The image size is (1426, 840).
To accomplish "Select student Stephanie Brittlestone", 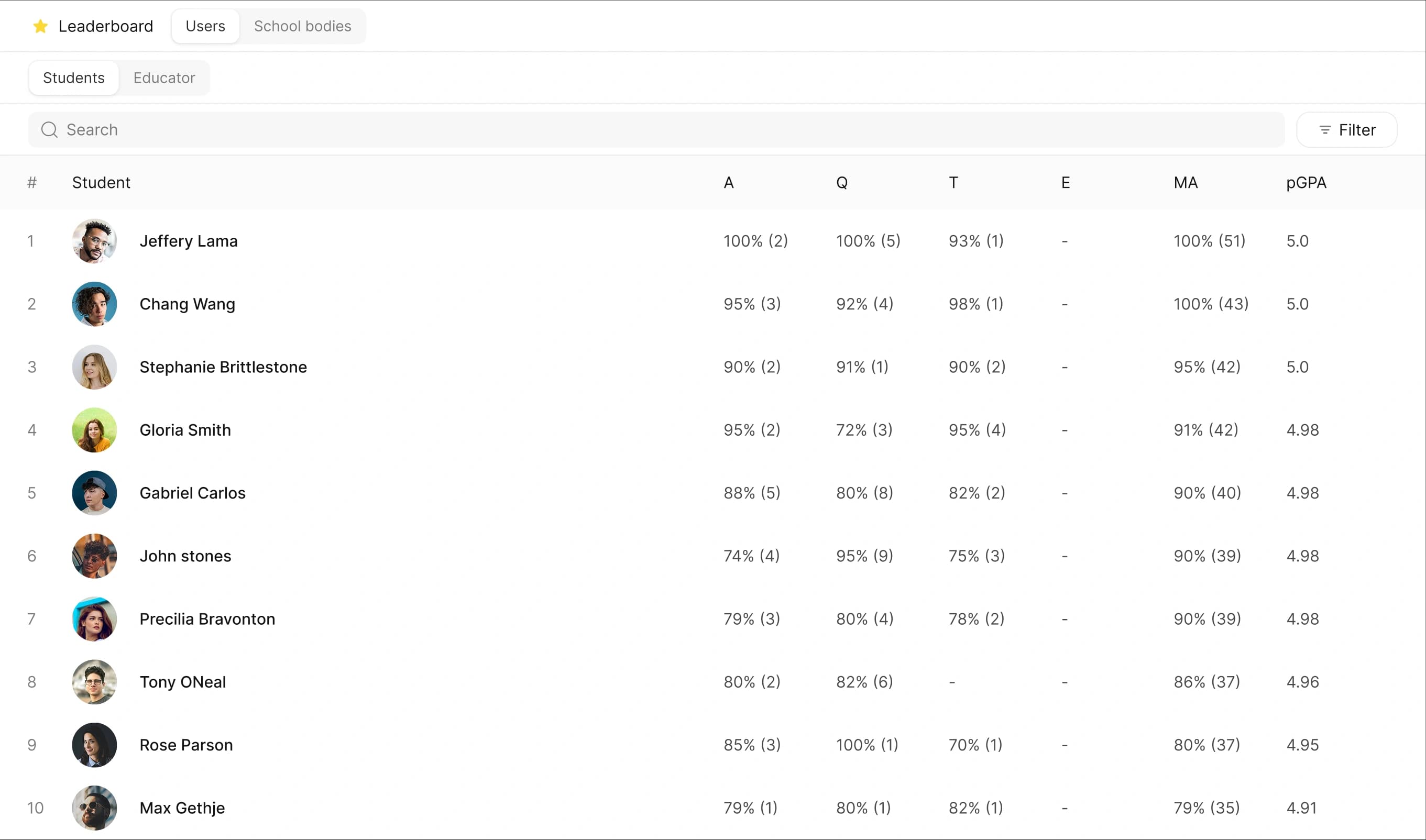I will (223, 367).
